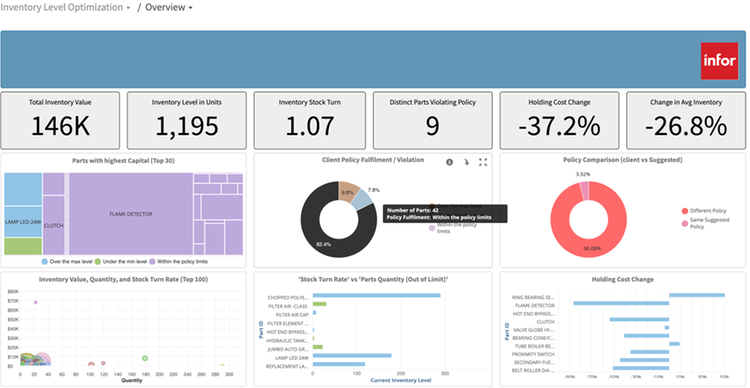
Task: Expand Client Policy Fulfilment chart to fullscreen
Action: coord(483,162)
